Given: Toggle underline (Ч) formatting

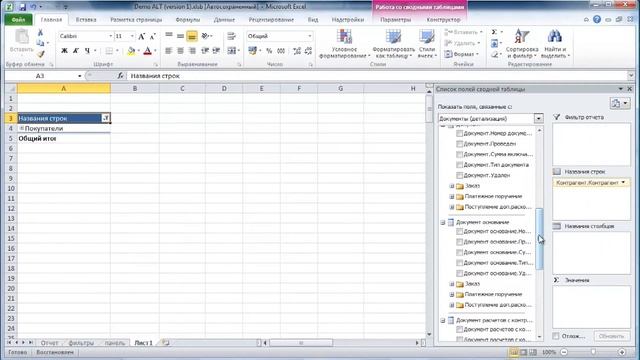Looking at the screenshot, I should [87, 51].
